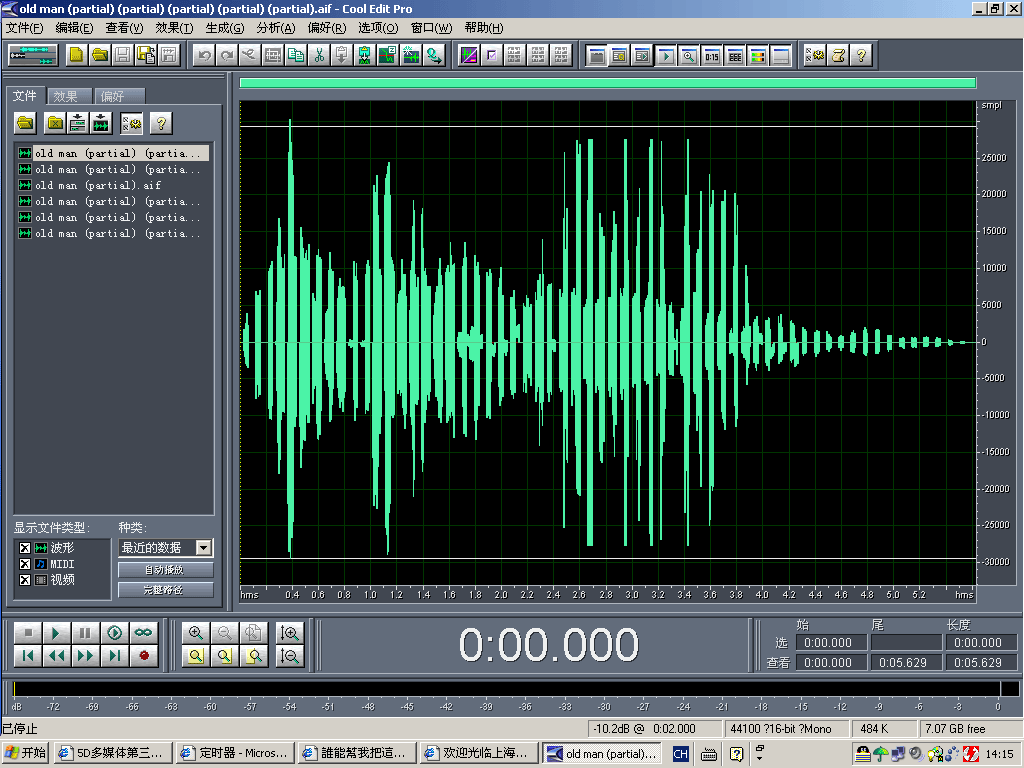Toggle the MIDI file type checkbox
Viewport: 1024px width, 768px height.
pyautogui.click(x=25, y=564)
